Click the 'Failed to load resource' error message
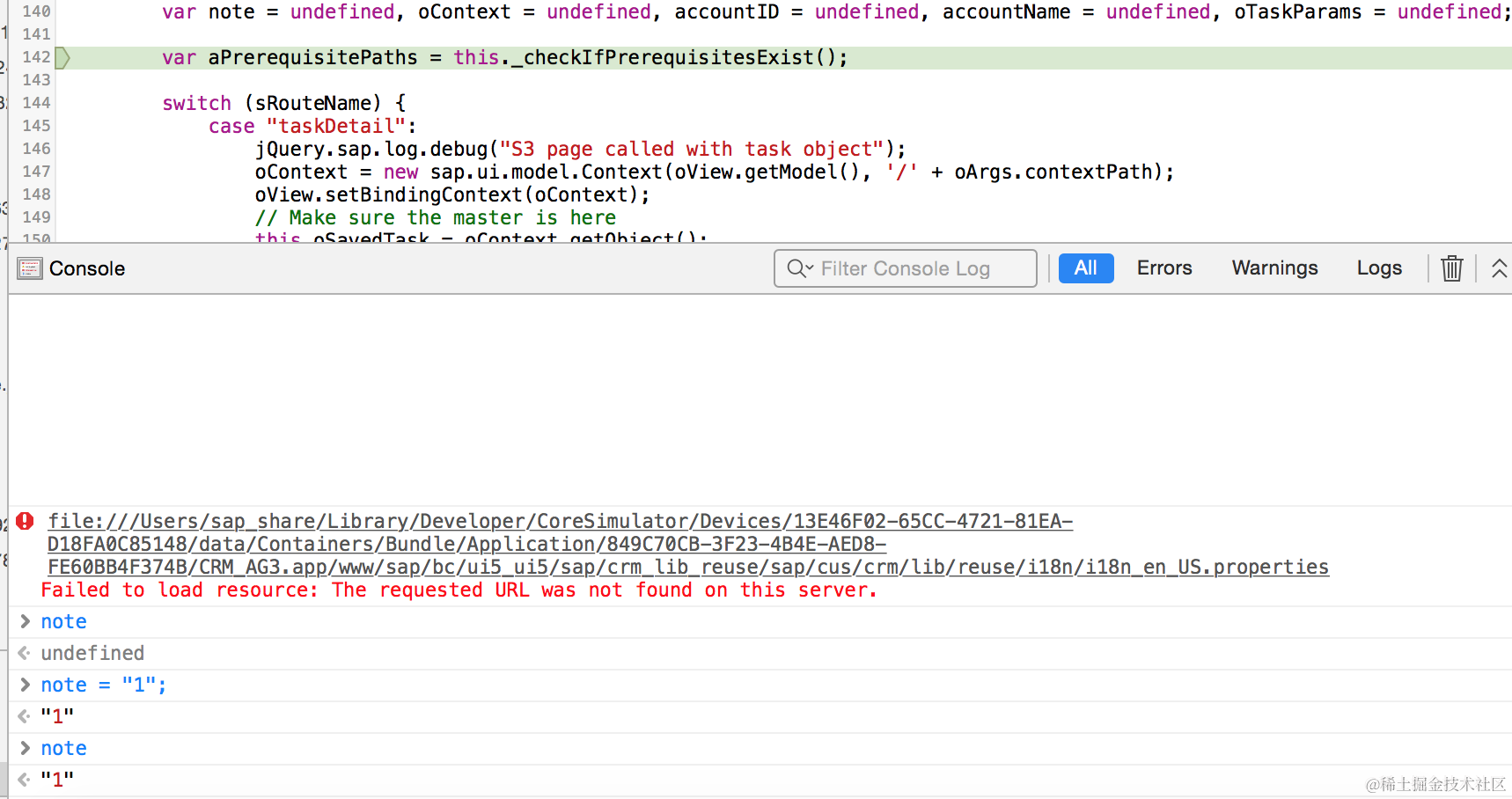The width and height of the screenshot is (1512, 799). [459, 590]
